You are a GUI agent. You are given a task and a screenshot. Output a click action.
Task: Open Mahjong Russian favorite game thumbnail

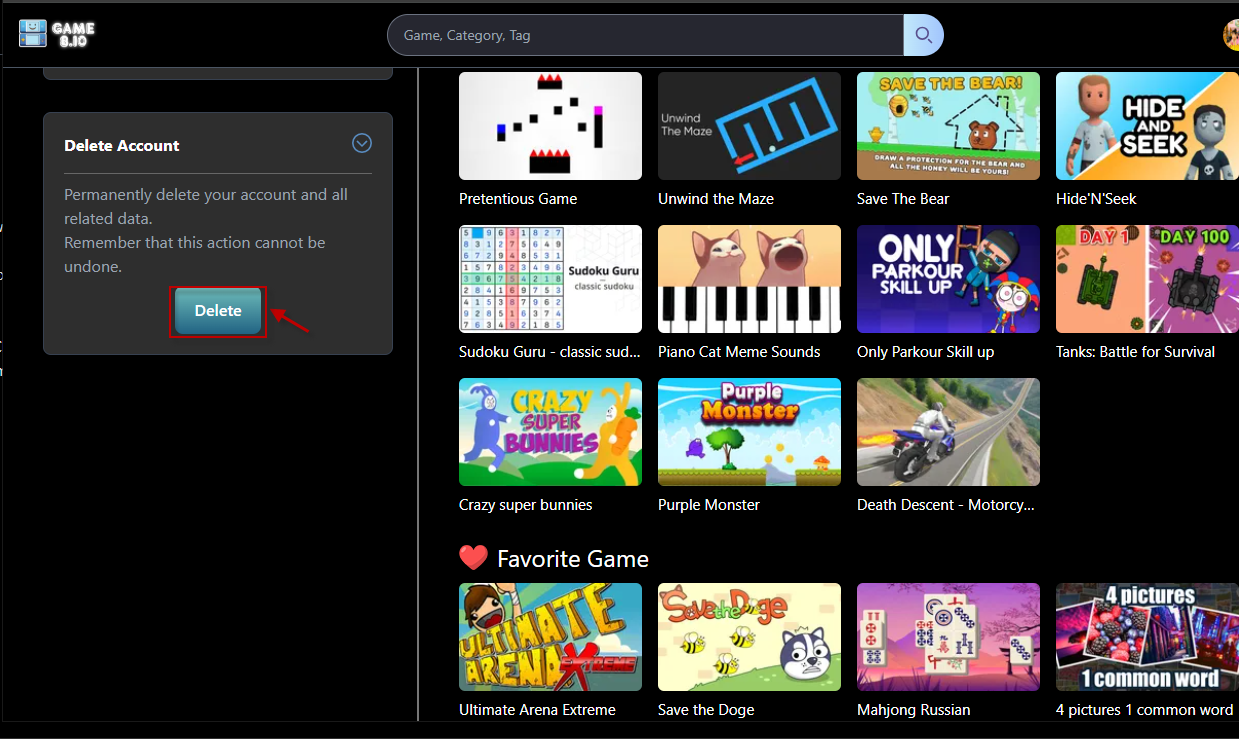point(948,637)
